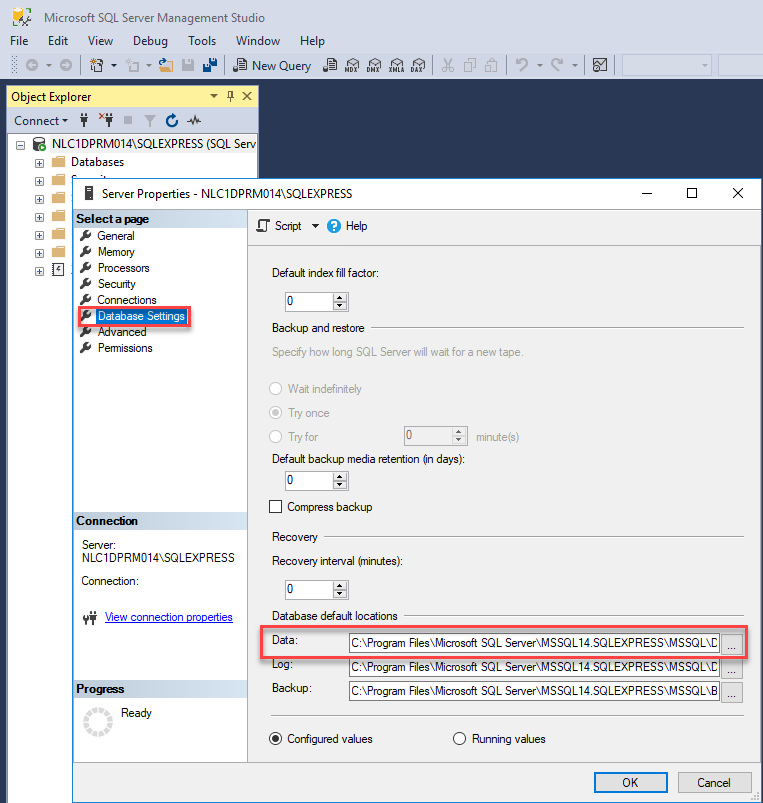763x803 pixels.
Task: Select the Running values radio button
Action: point(460,739)
